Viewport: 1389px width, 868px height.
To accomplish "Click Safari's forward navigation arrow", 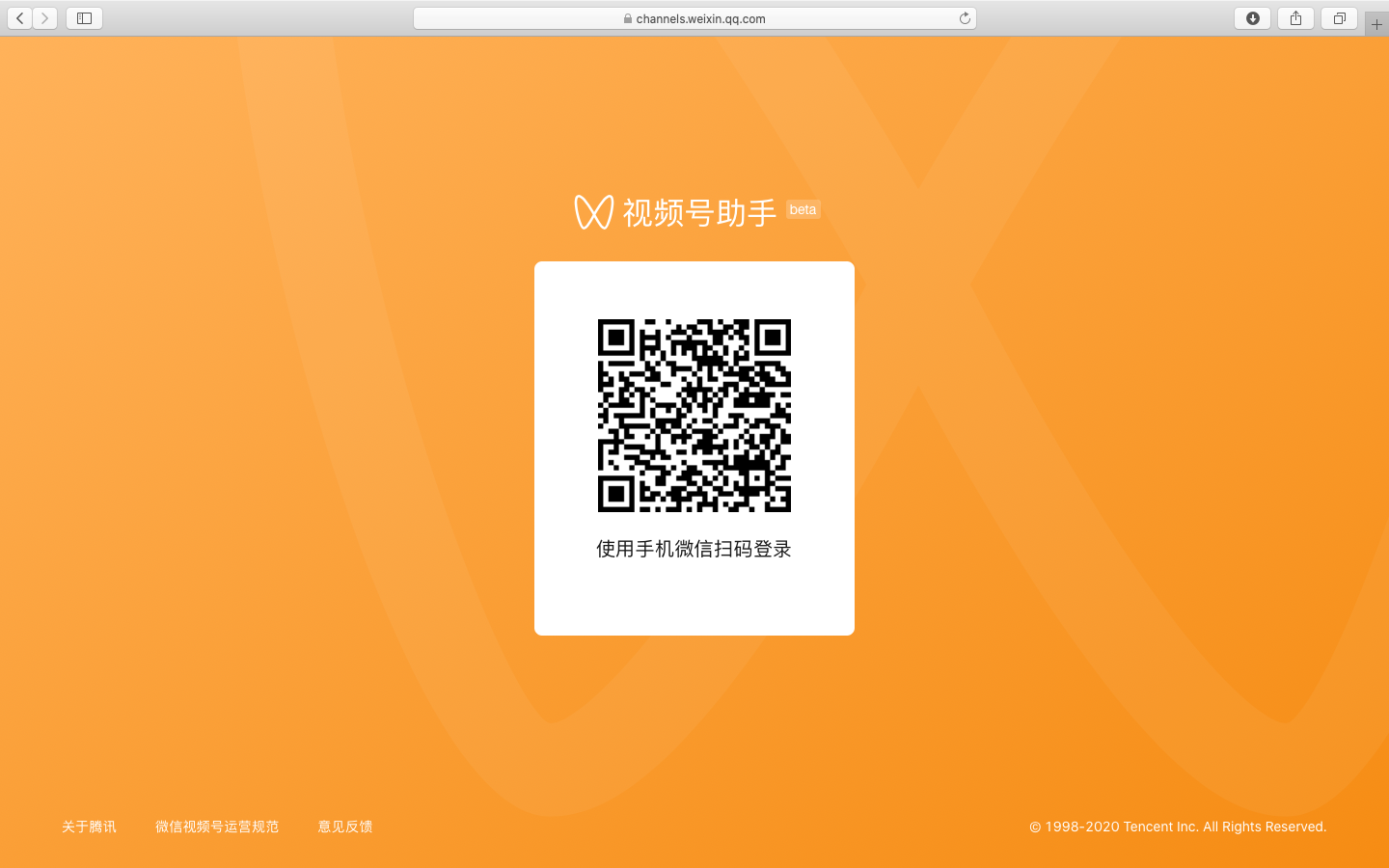I will coord(44,18).
